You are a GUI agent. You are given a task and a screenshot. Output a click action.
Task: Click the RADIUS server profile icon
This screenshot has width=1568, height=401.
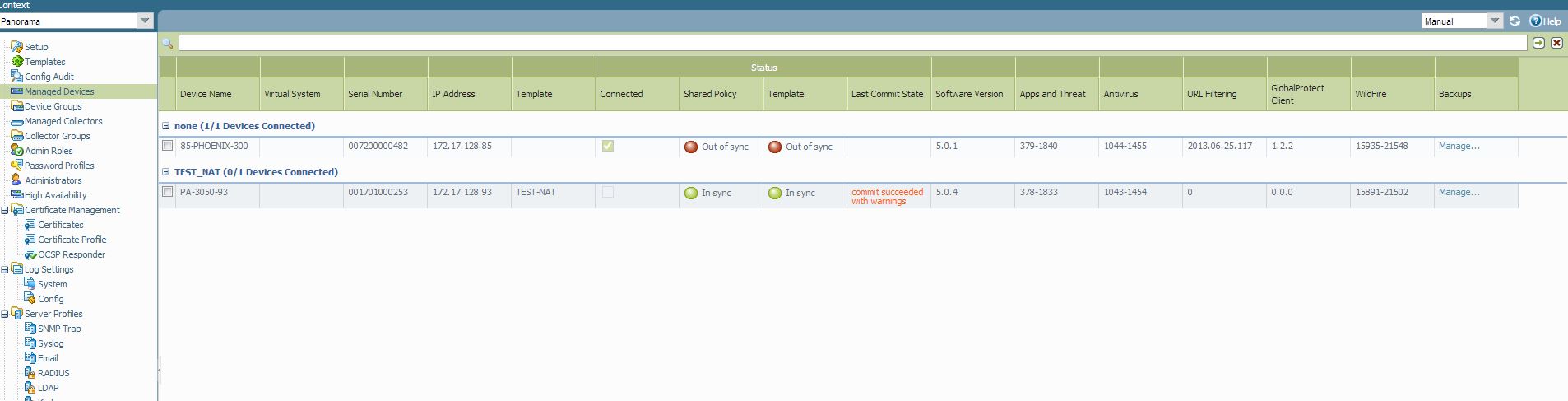tap(30, 373)
